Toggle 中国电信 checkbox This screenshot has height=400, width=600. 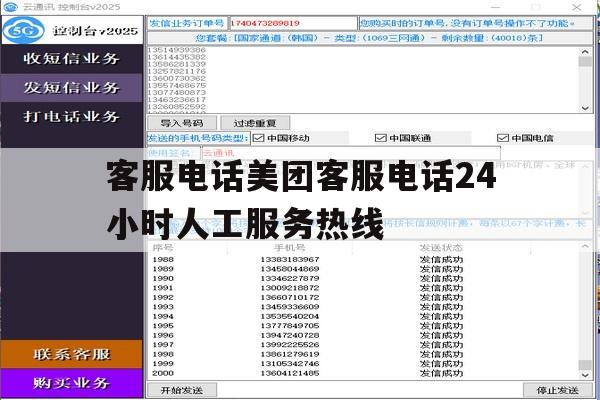click(x=502, y=138)
